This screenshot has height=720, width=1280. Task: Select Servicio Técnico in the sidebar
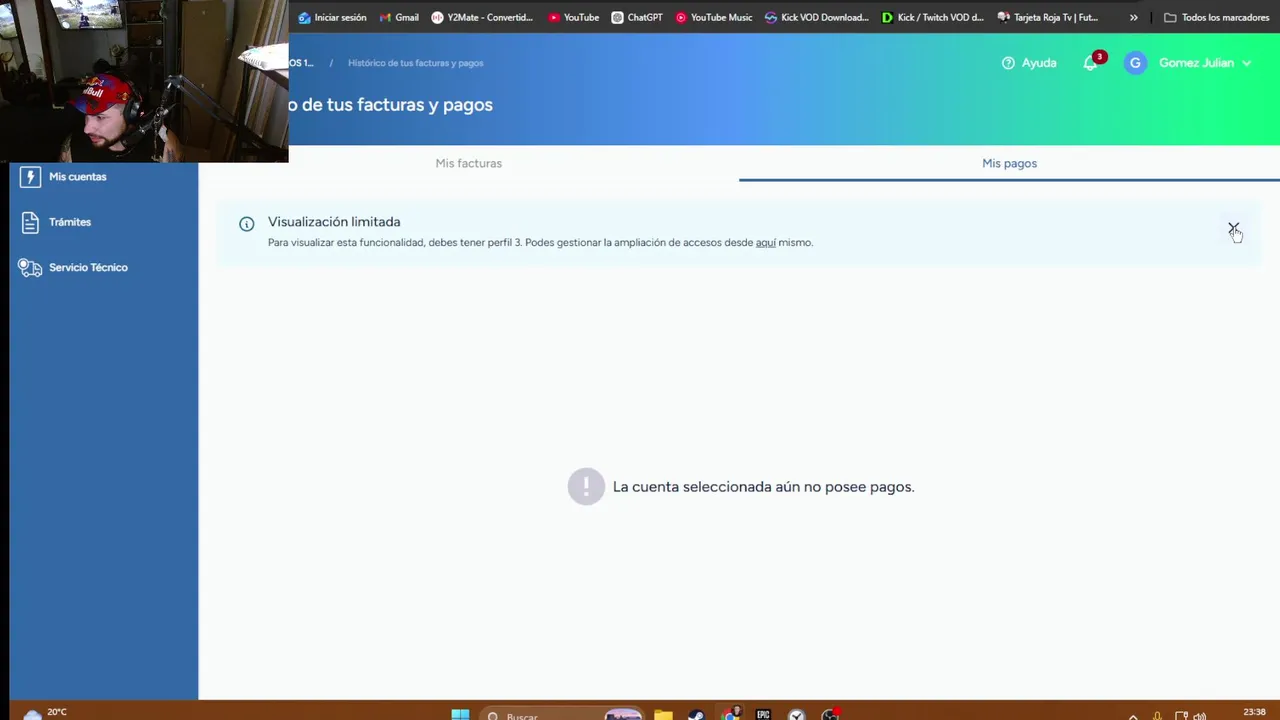(88, 267)
